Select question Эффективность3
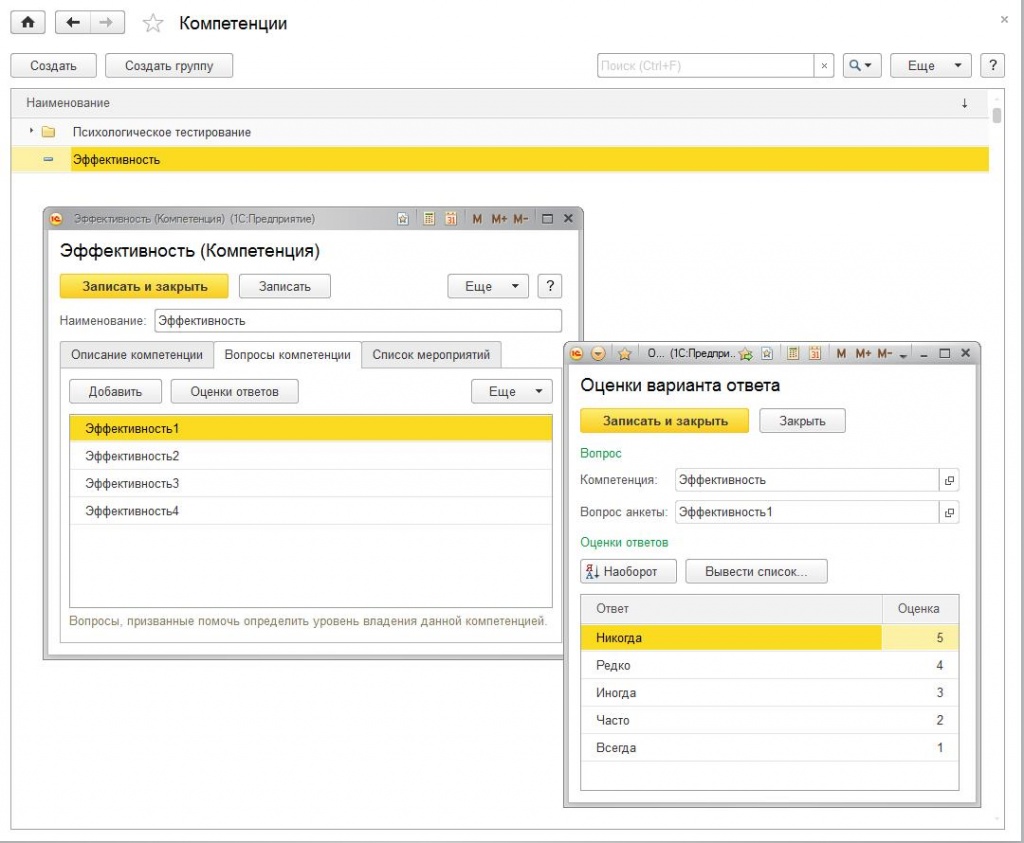The height and width of the screenshot is (843, 1024). click(311, 483)
